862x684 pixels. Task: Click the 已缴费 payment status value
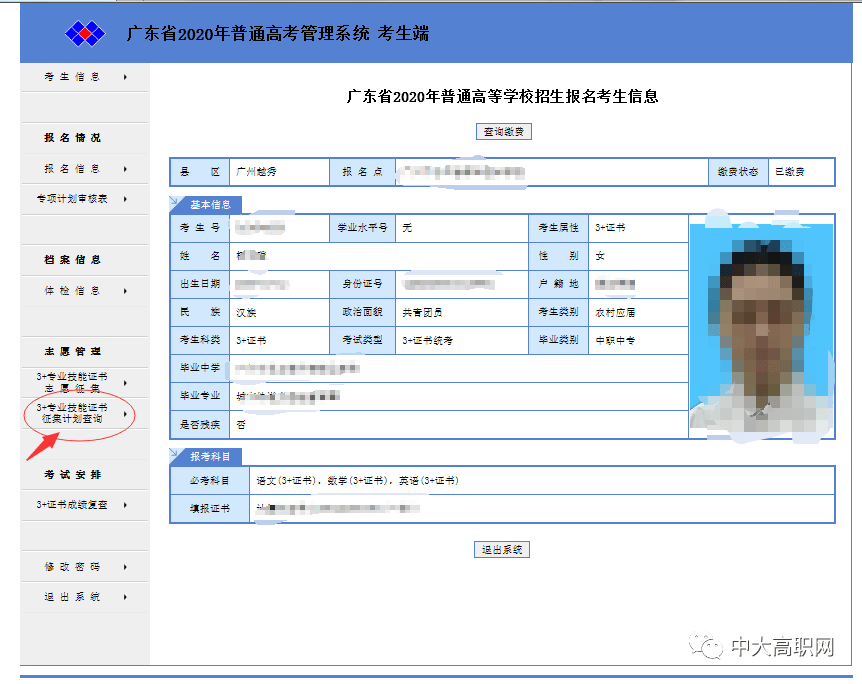click(789, 172)
